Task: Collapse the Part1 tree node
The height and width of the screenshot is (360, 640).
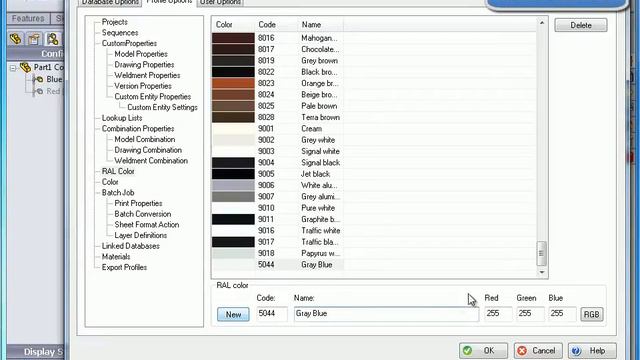Action: point(13,68)
